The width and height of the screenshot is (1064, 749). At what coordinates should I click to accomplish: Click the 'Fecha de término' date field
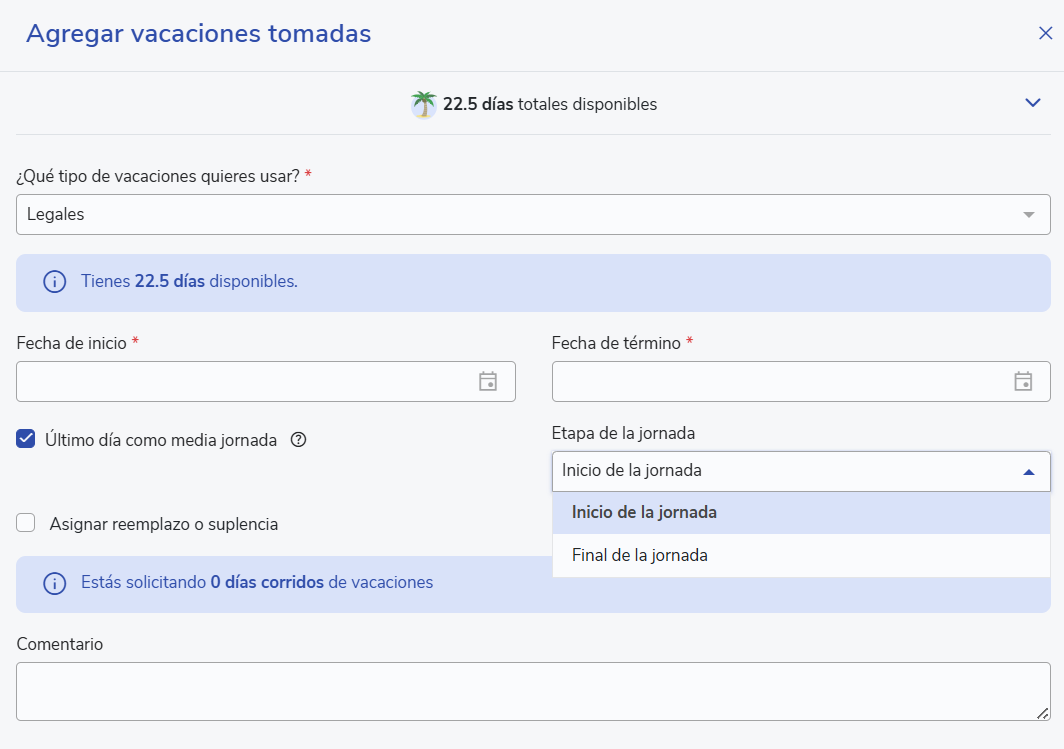click(x=780, y=381)
